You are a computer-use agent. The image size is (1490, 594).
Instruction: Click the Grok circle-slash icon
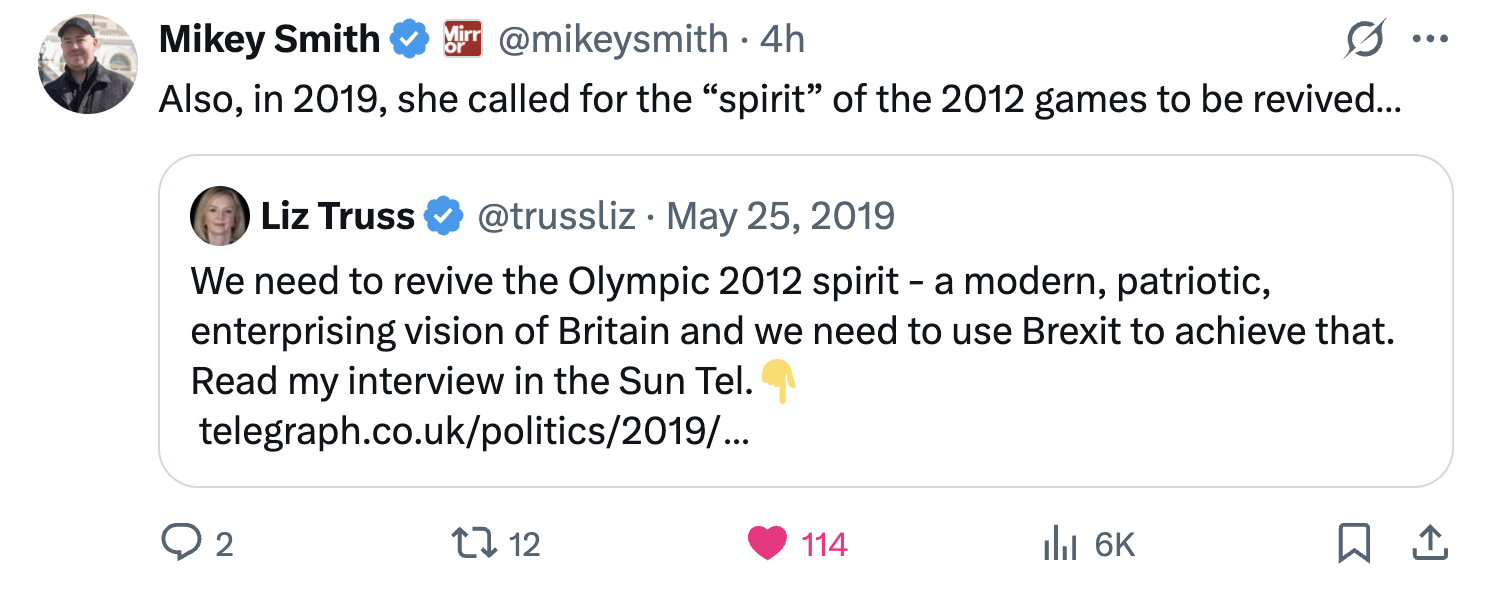[1365, 40]
